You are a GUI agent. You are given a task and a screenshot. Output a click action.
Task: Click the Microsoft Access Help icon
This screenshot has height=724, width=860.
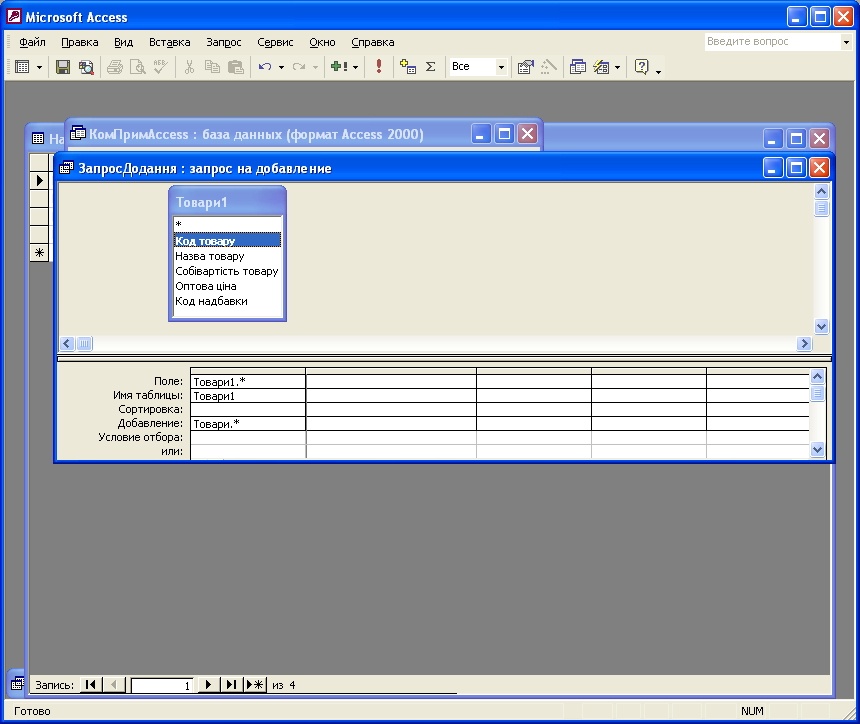pos(641,67)
